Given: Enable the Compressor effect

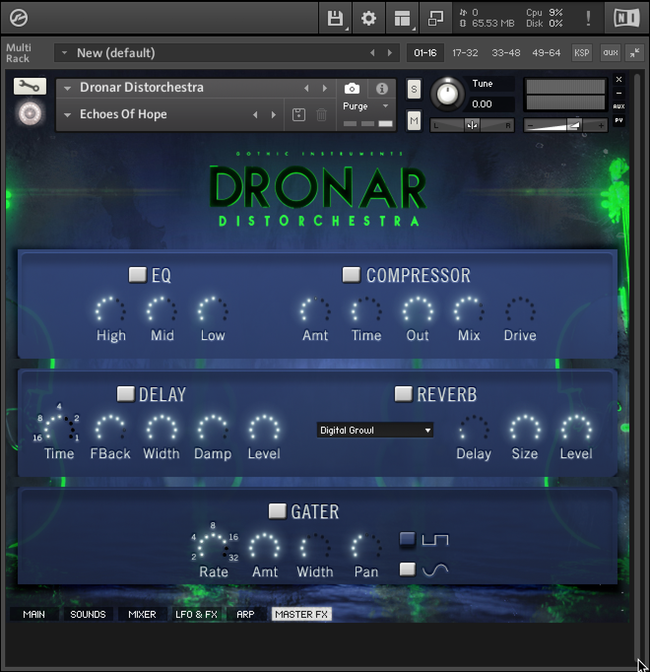Looking at the screenshot, I should pyautogui.click(x=351, y=275).
